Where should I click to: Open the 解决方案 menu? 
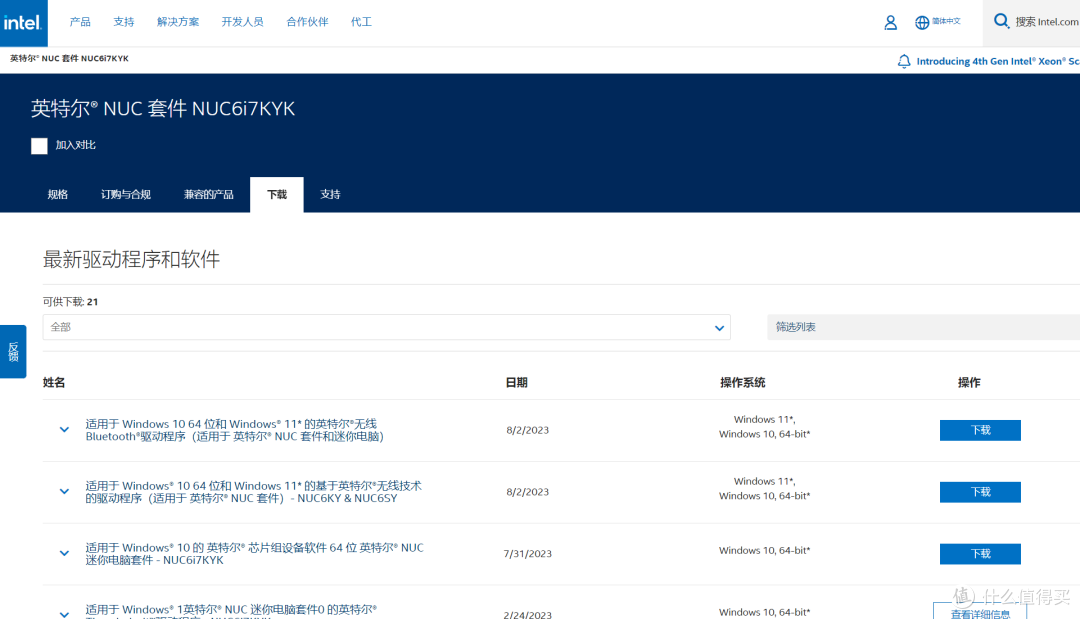pos(178,22)
